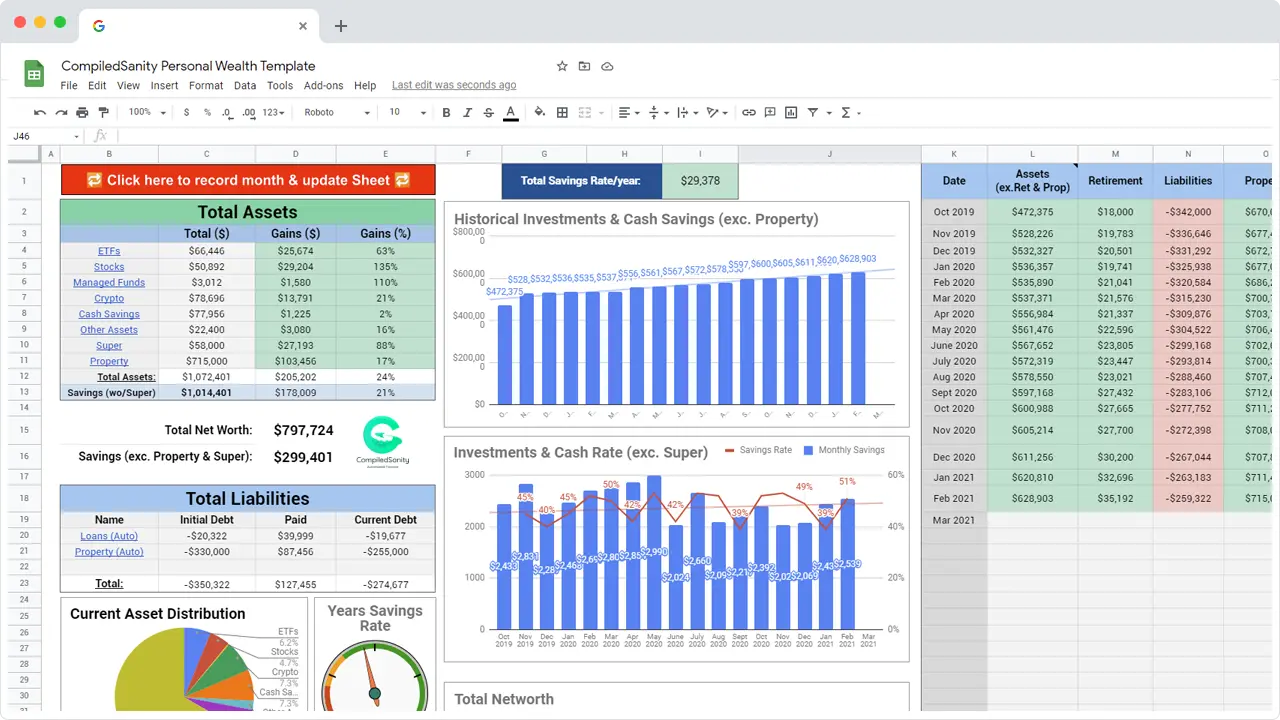Open the Loans (Auto) link
This screenshot has height=720, width=1280.
pyautogui.click(x=109, y=536)
